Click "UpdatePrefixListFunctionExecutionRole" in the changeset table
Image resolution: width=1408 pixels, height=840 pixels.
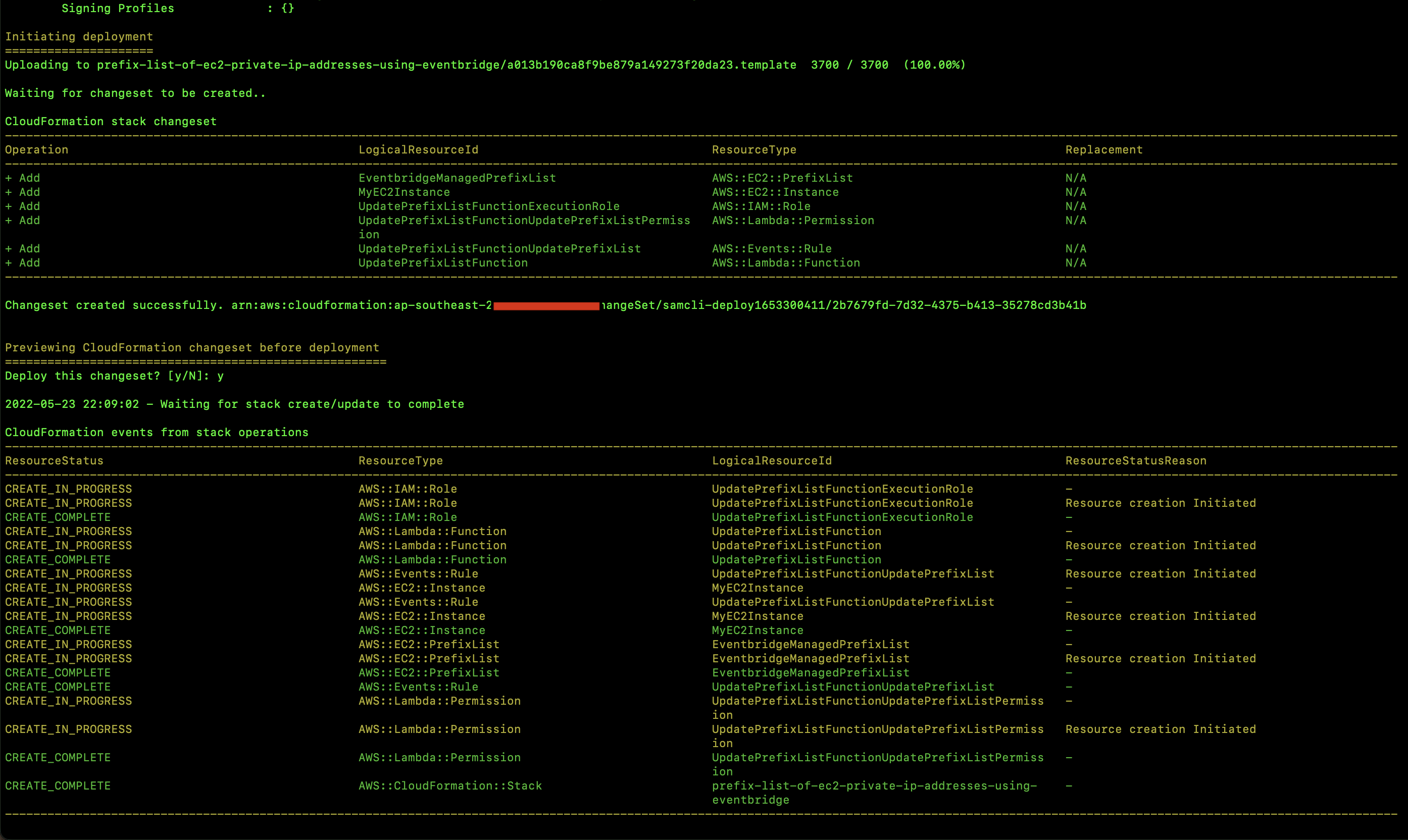pyautogui.click(x=489, y=206)
